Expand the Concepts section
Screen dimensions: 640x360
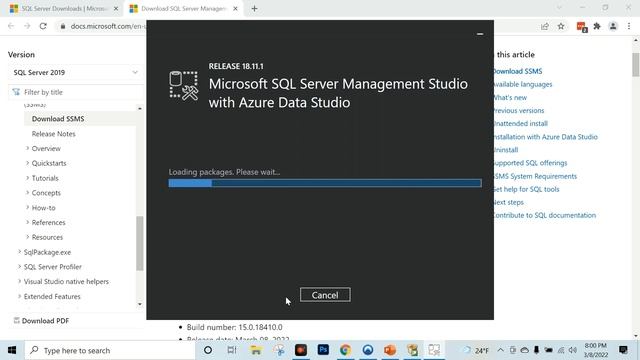[27, 192]
